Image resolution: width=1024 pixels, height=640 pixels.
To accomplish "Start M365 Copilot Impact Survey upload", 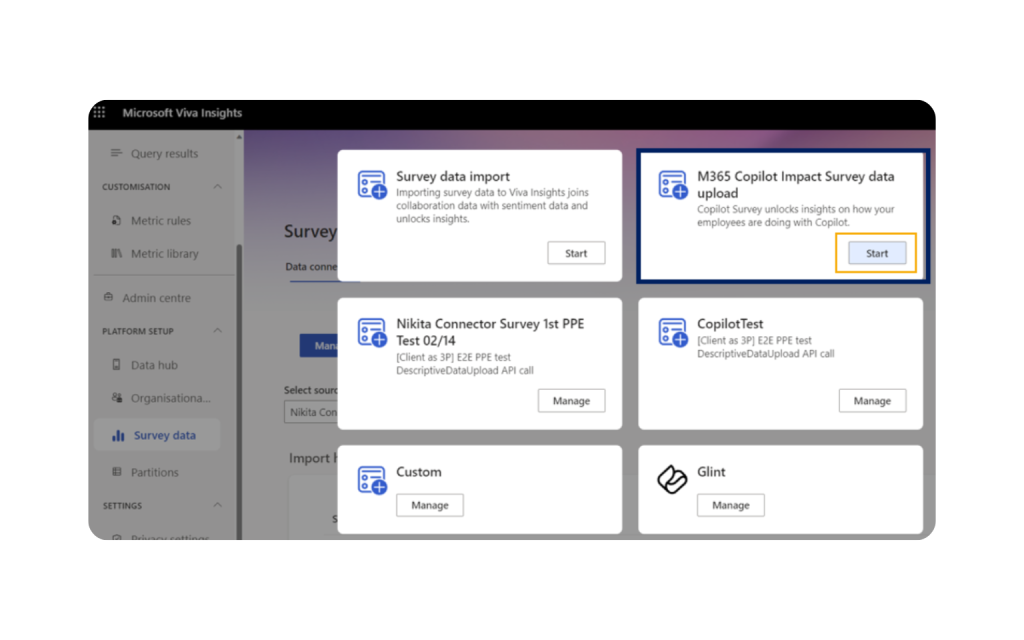I will pos(876,253).
